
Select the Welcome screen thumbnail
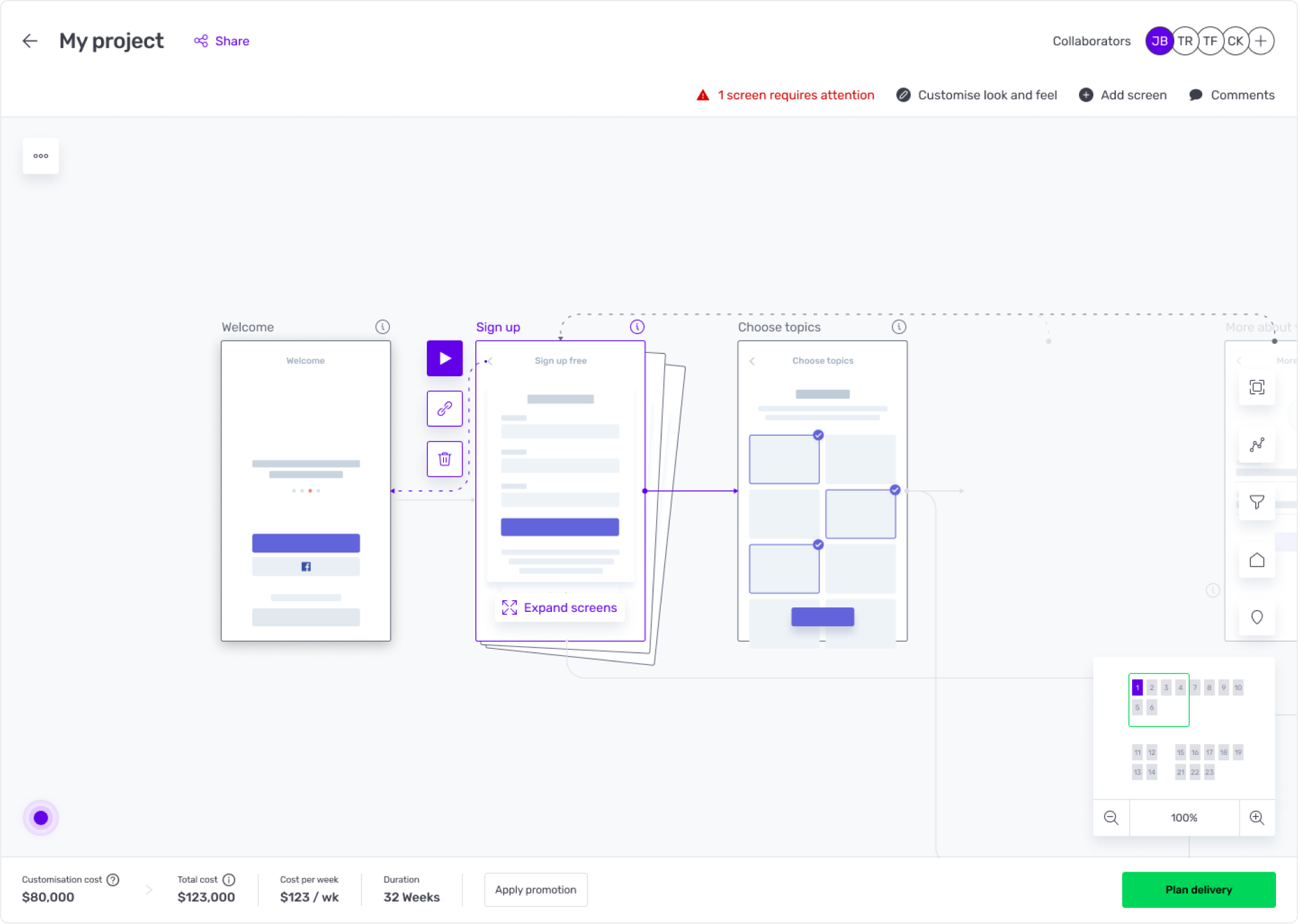point(306,491)
